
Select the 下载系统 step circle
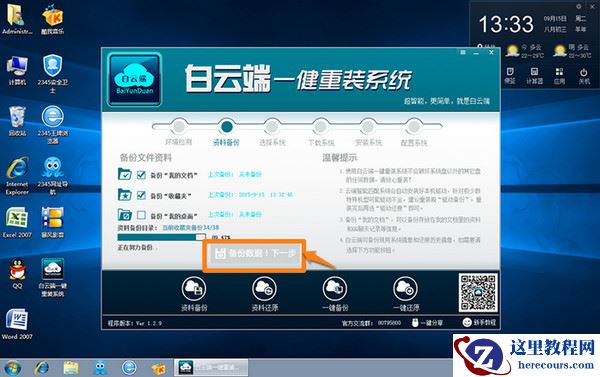tap(321, 126)
